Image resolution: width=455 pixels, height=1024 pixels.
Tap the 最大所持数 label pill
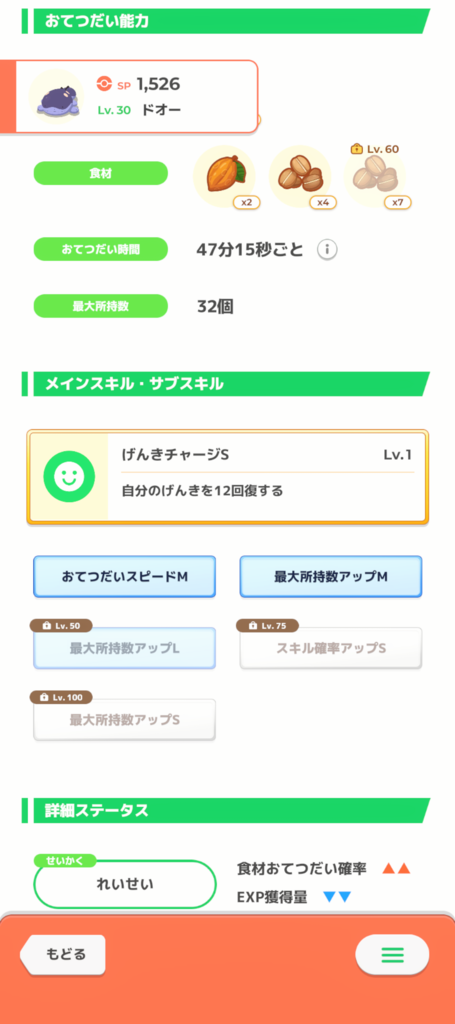101,306
